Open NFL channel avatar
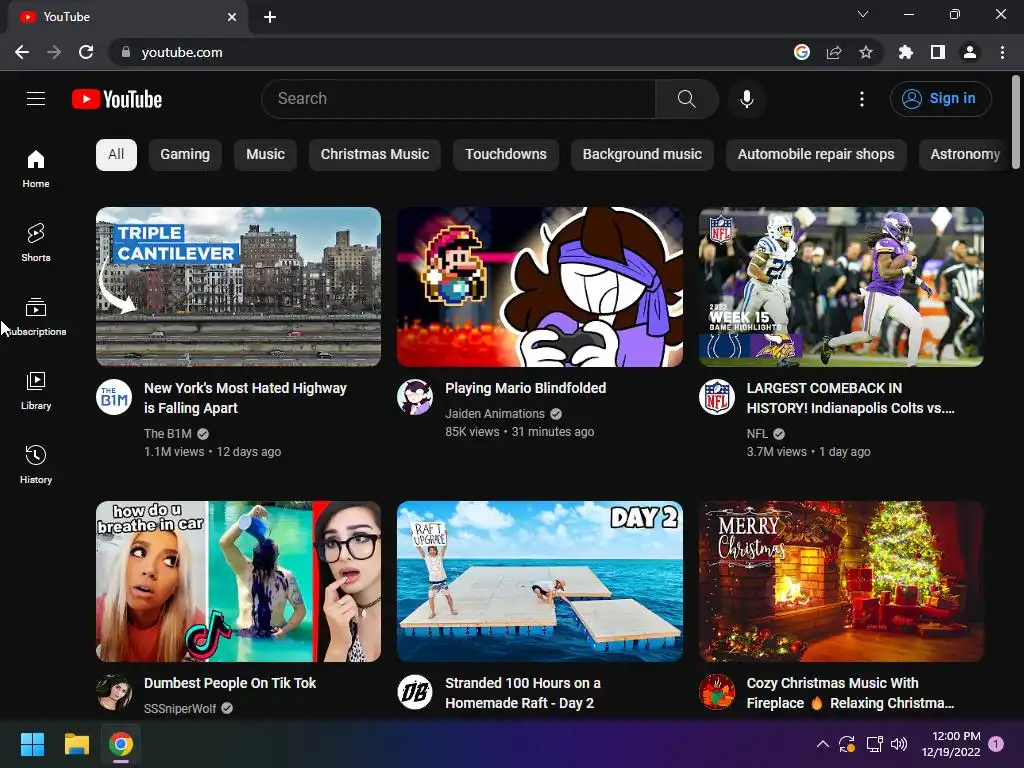This screenshot has height=768, width=1024. (x=717, y=397)
